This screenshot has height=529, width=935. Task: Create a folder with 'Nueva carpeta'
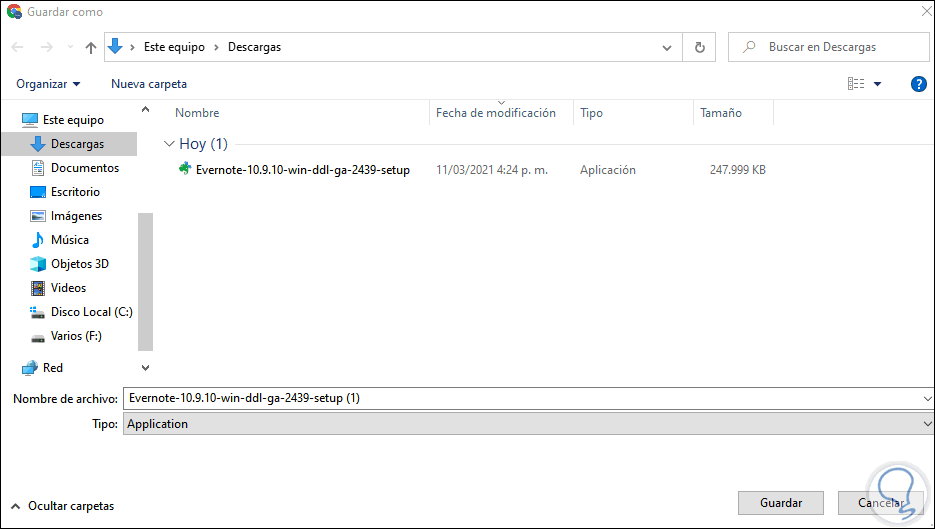coord(149,84)
